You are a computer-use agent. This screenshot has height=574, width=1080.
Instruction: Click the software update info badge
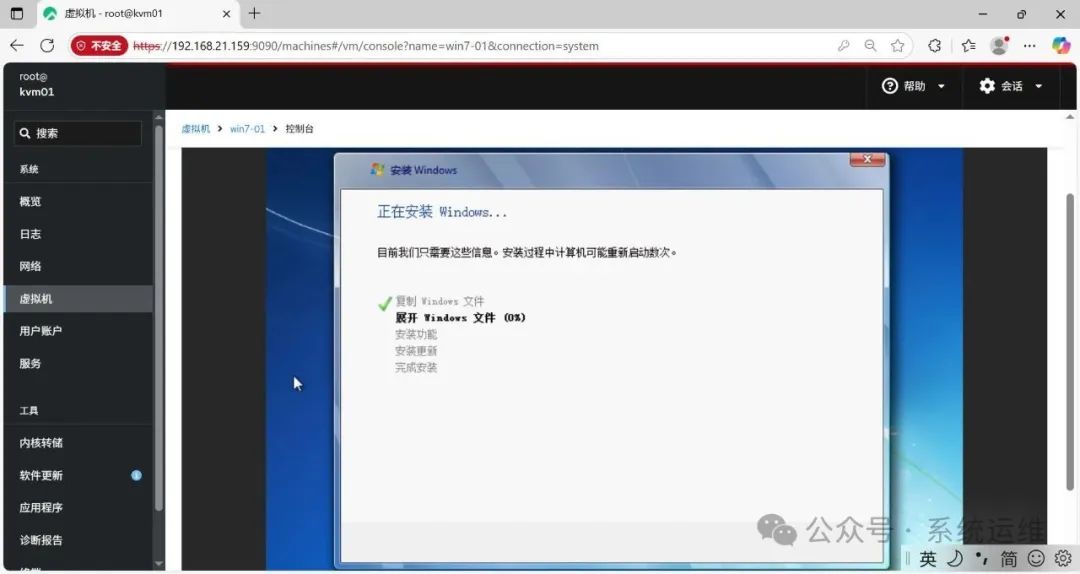tap(136, 475)
